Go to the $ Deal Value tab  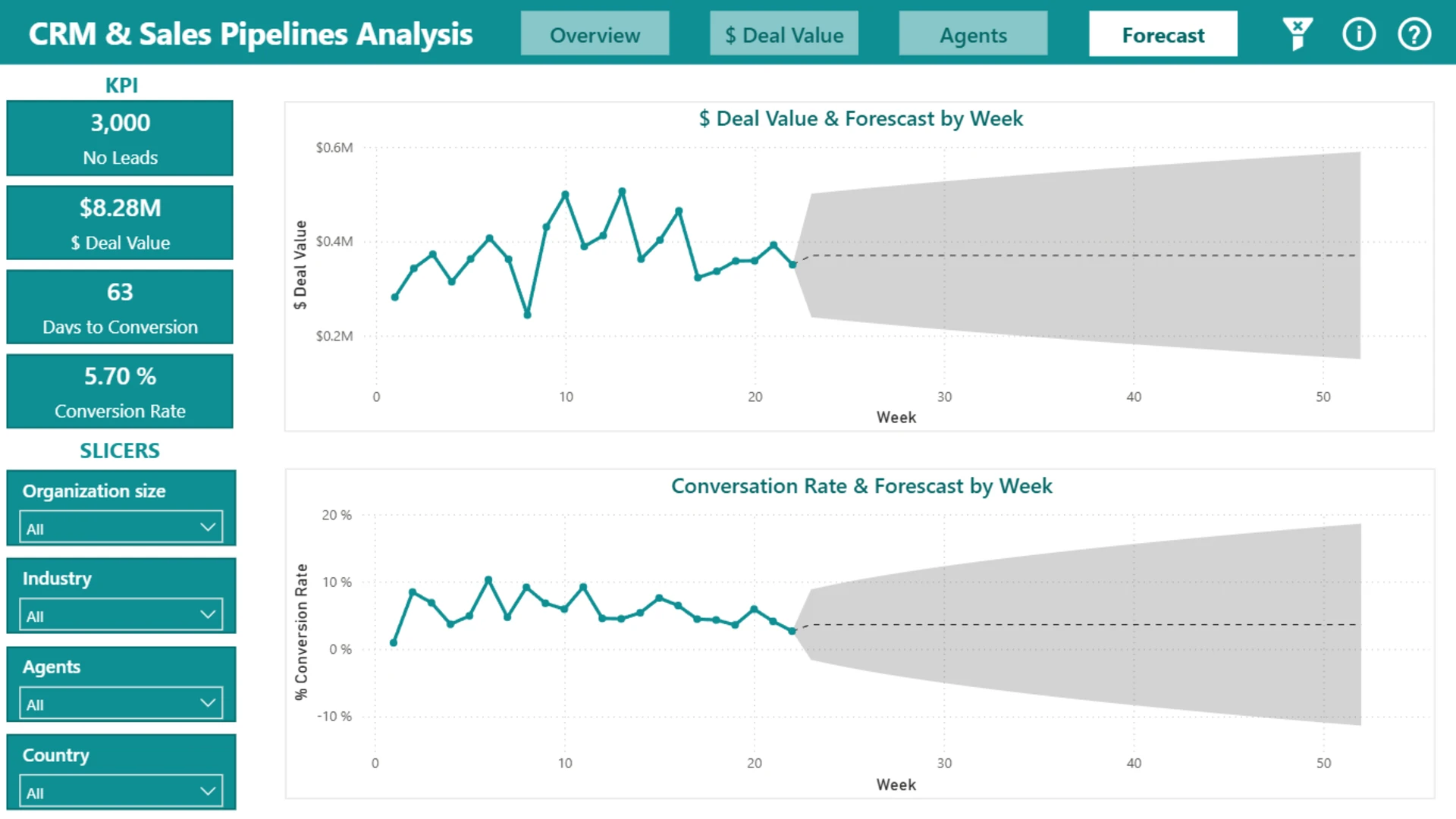[x=784, y=34]
